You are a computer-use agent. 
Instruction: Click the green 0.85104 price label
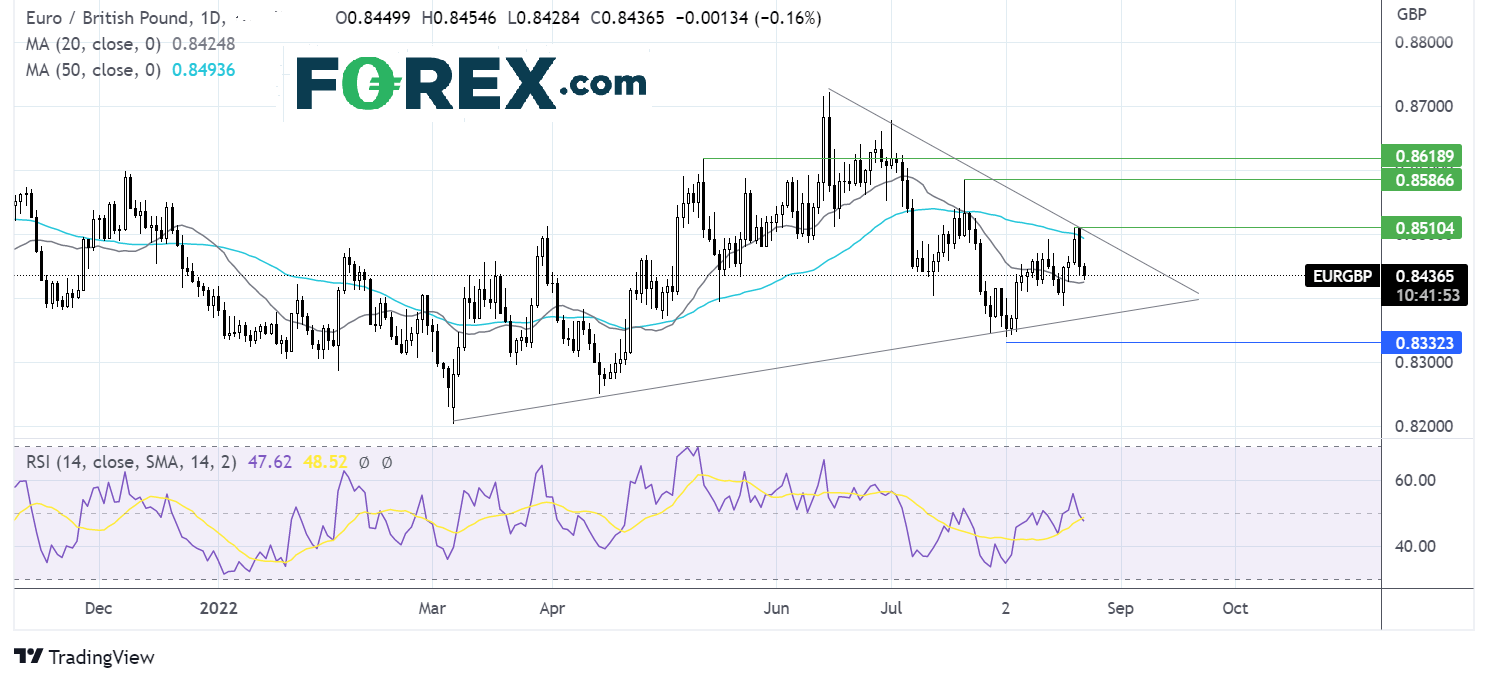pos(1421,228)
